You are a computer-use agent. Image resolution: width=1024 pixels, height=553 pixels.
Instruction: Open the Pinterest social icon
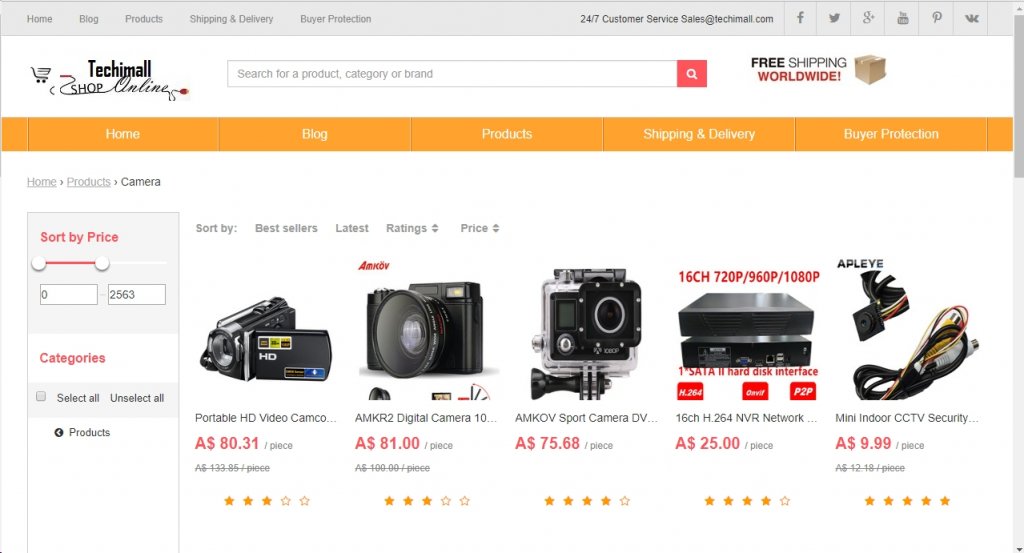pyautogui.click(x=936, y=18)
